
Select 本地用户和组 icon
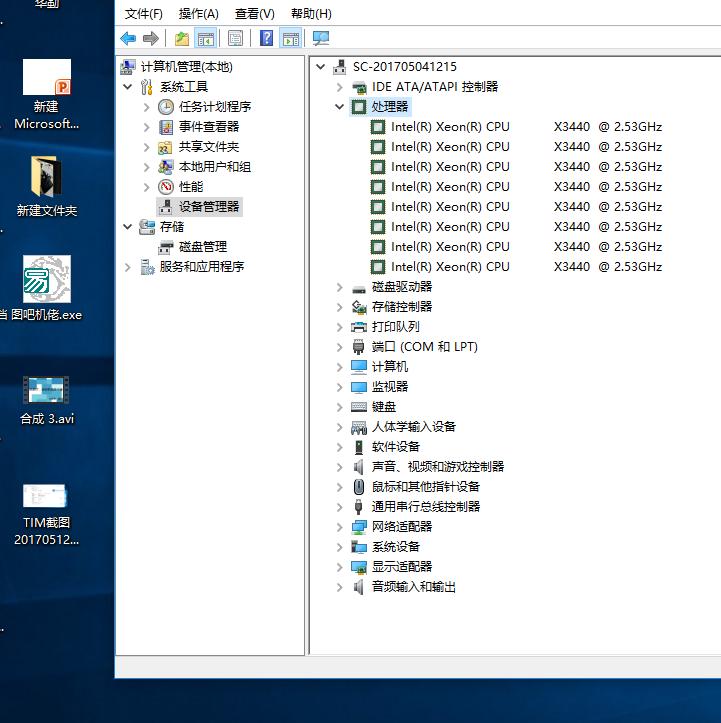[x=165, y=167]
